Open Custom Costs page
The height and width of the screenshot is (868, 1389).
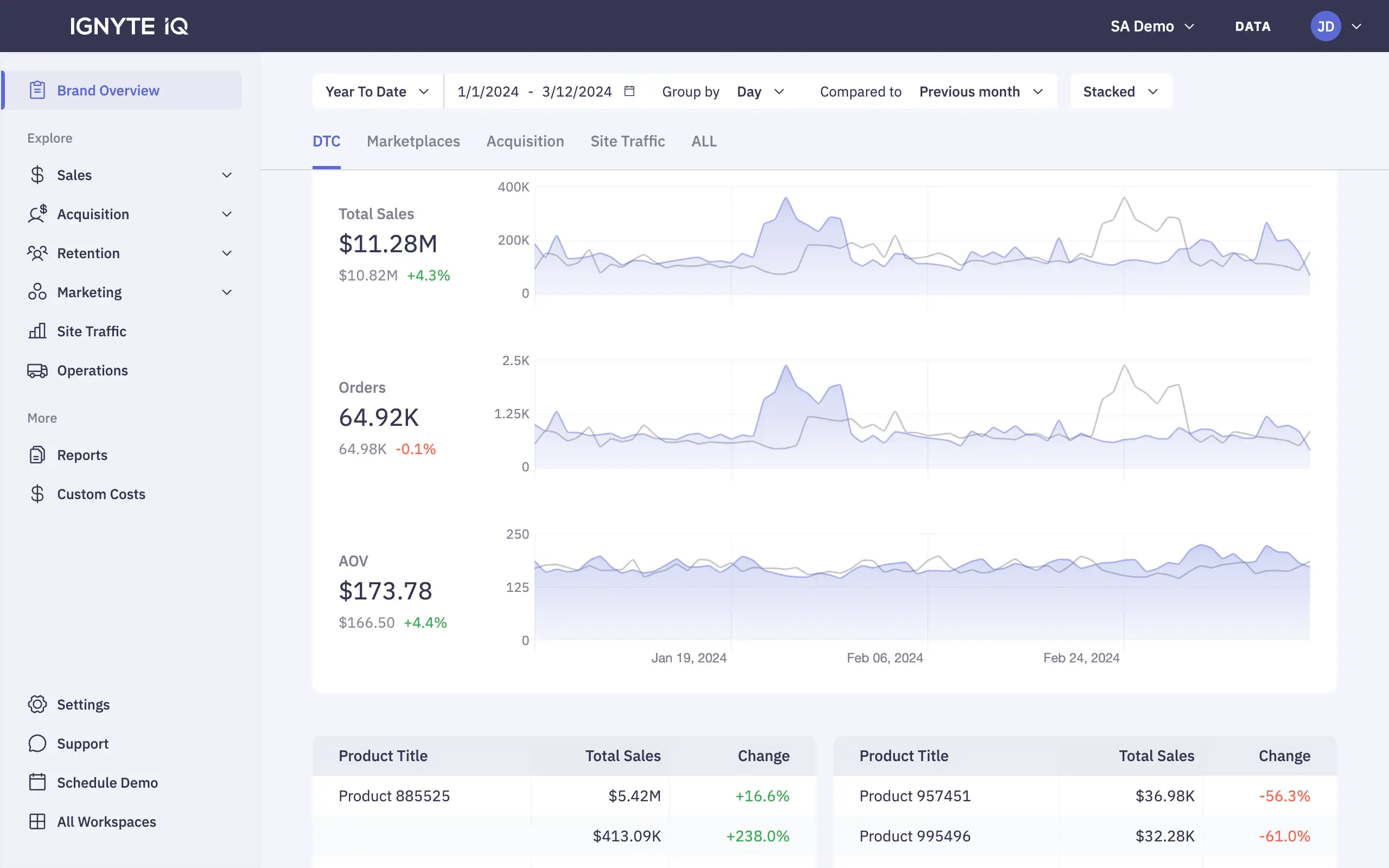(x=101, y=494)
